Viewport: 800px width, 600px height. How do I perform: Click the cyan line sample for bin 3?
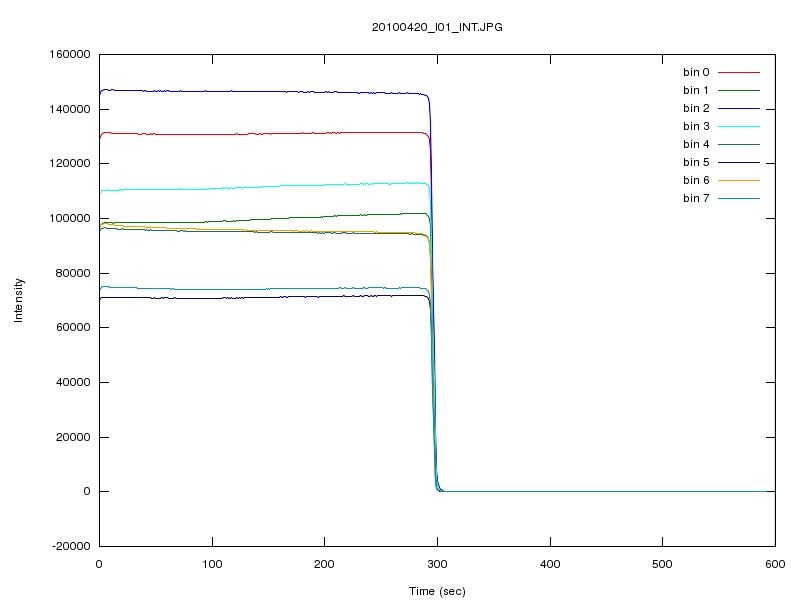pyautogui.click(x=739, y=126)
